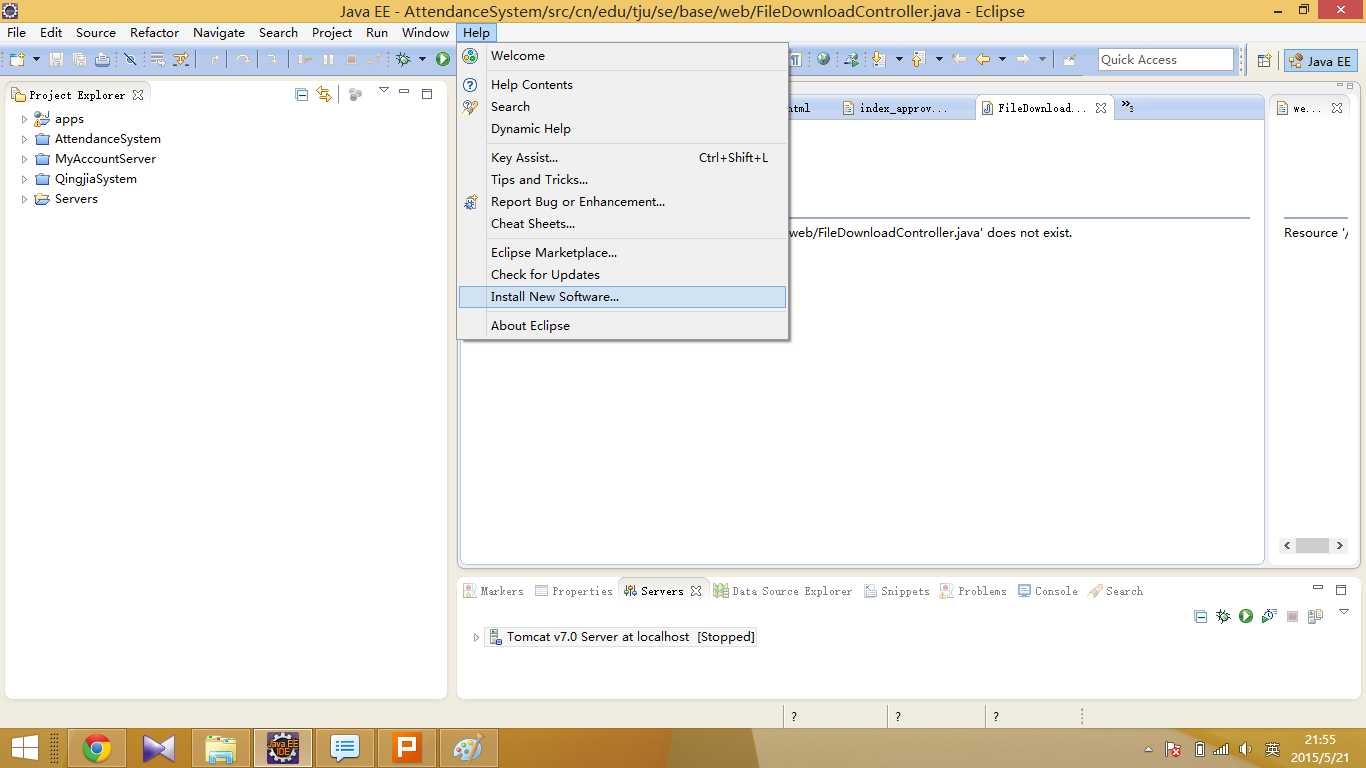This screenshot has height=768, width=1366.
Task: Click the Publish to server icon
Action: coord(1316,616)
